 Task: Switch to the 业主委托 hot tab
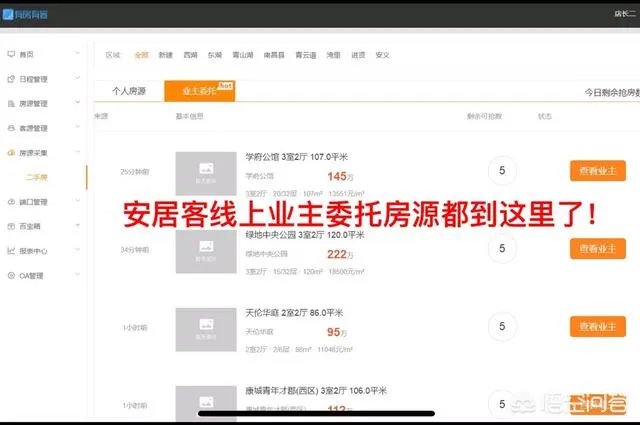[199, 91]
